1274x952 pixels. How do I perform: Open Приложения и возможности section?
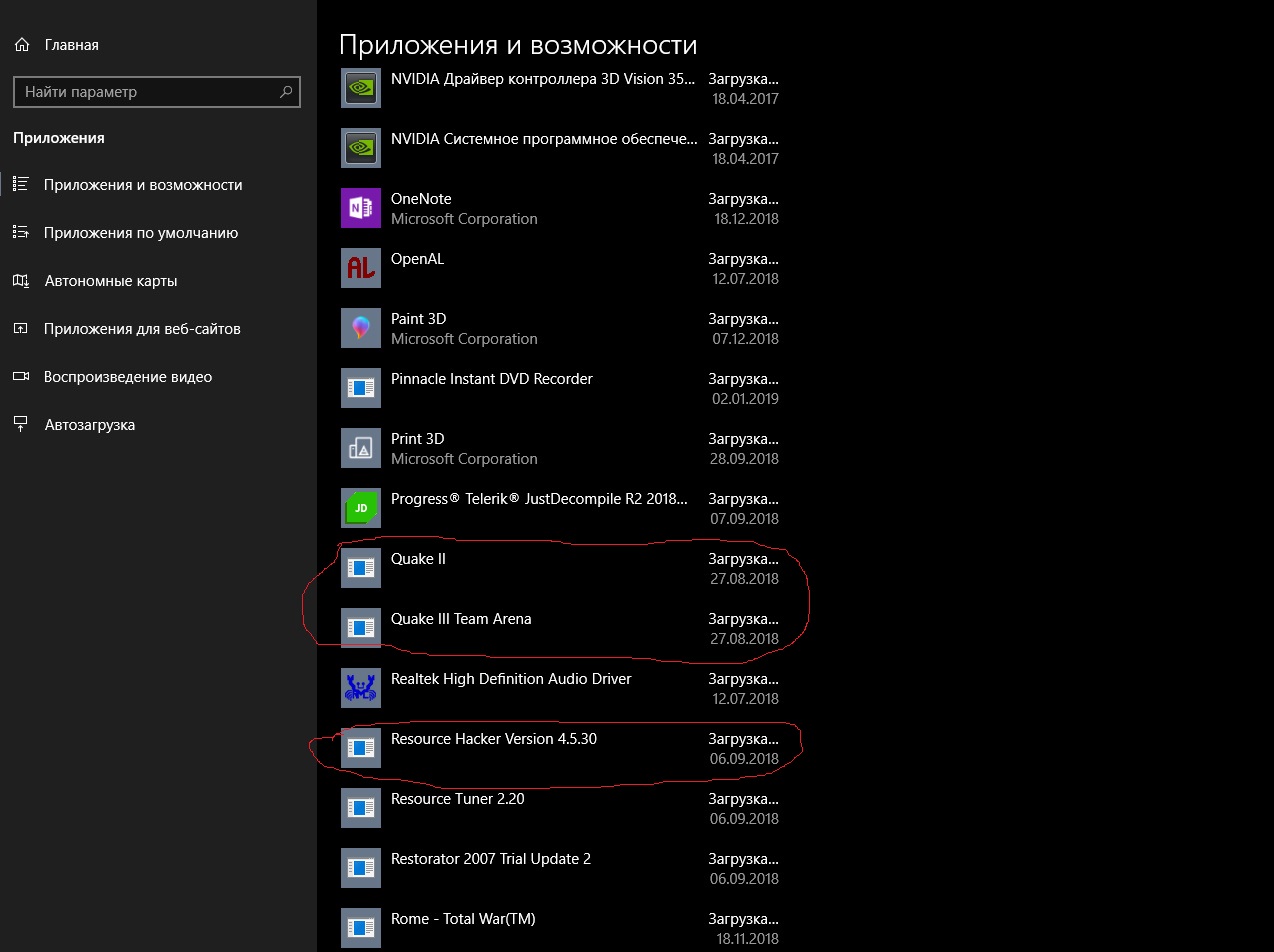[x=143, y=185]
